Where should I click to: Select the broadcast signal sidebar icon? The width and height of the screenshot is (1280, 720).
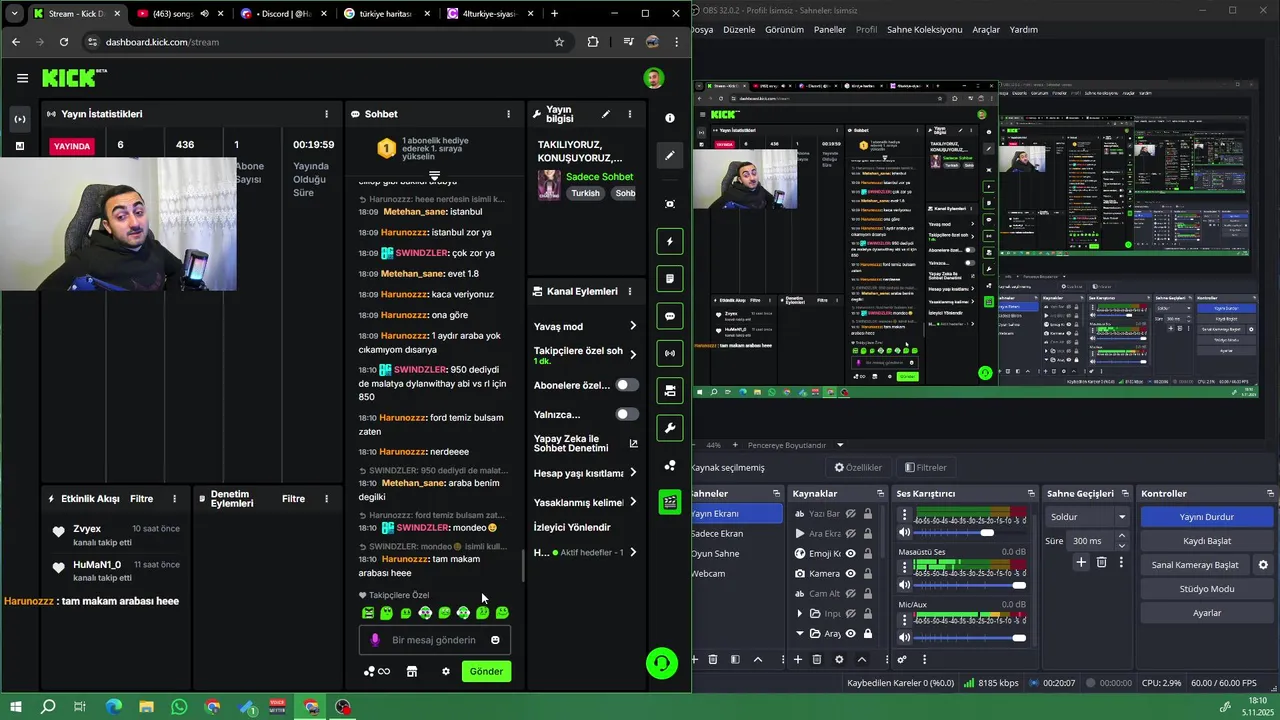[670, 353]
